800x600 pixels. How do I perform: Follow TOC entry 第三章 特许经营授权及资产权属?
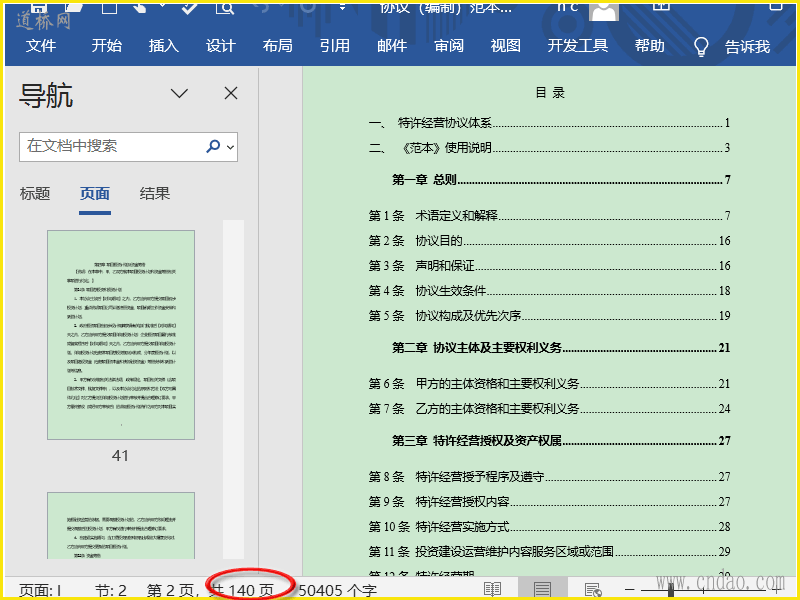561,441
